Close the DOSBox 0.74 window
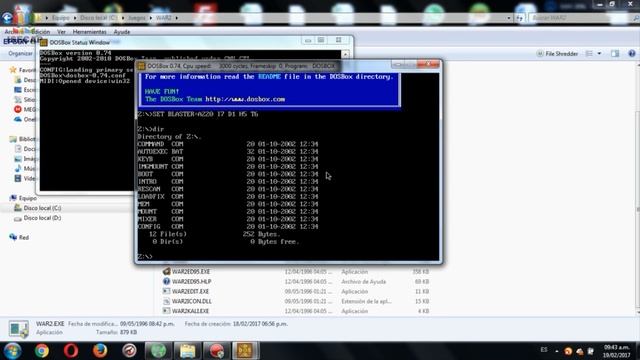Viewport: 640px width, 360px height. 428,64
